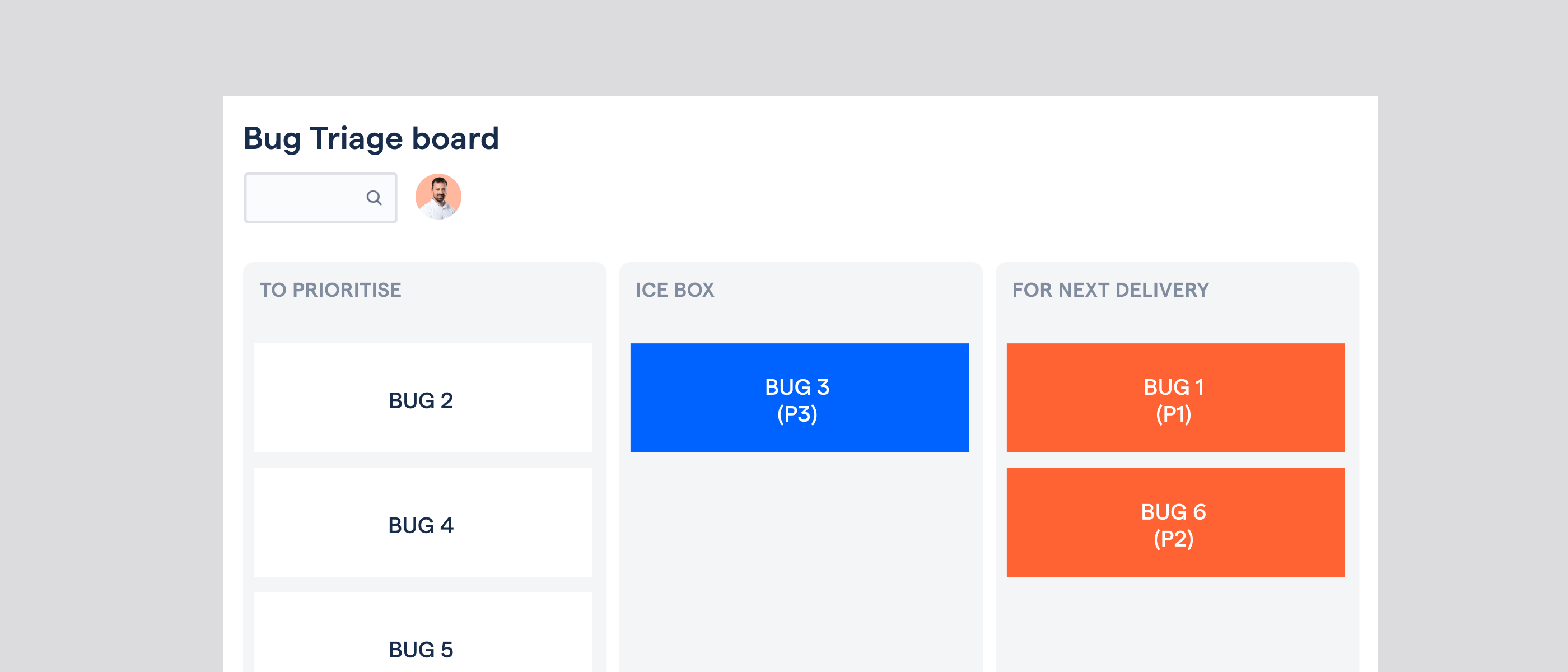Click the gap between BUG 2 and BUG 4
Screen dimensions: 1568x672
click(x=423, y=460)
